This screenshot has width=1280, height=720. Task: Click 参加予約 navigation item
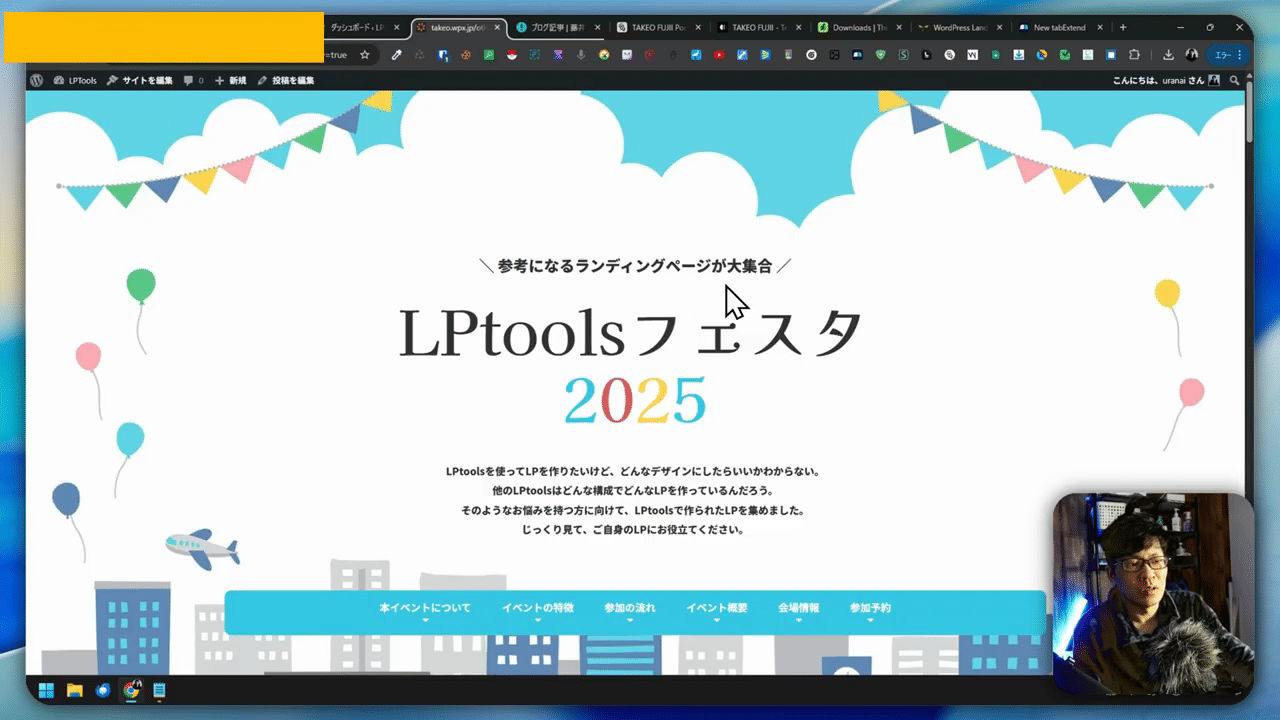pos(870,608)
